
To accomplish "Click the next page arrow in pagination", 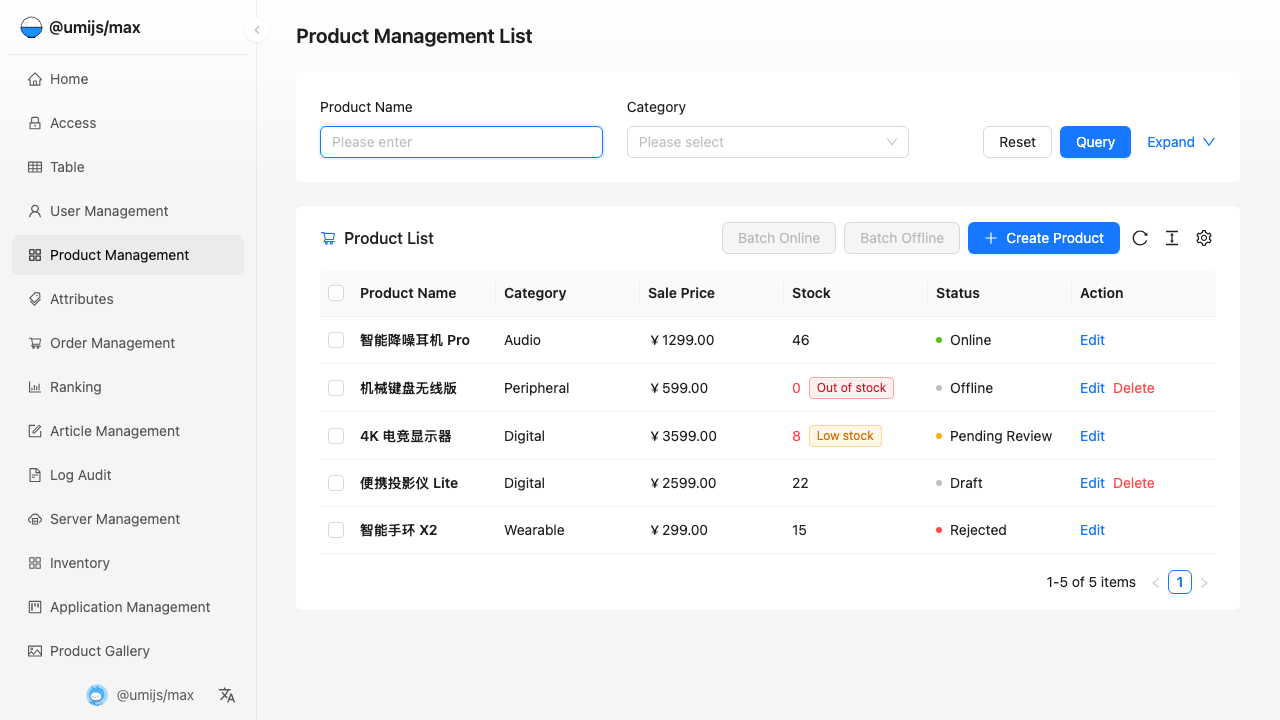I will click(1204, 583).
